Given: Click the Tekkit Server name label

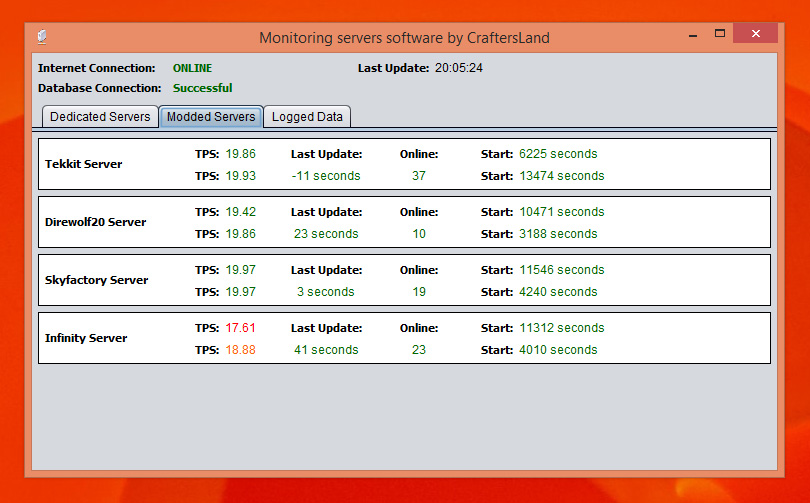Looking at the screenshot, I should (x=84, y=164).
